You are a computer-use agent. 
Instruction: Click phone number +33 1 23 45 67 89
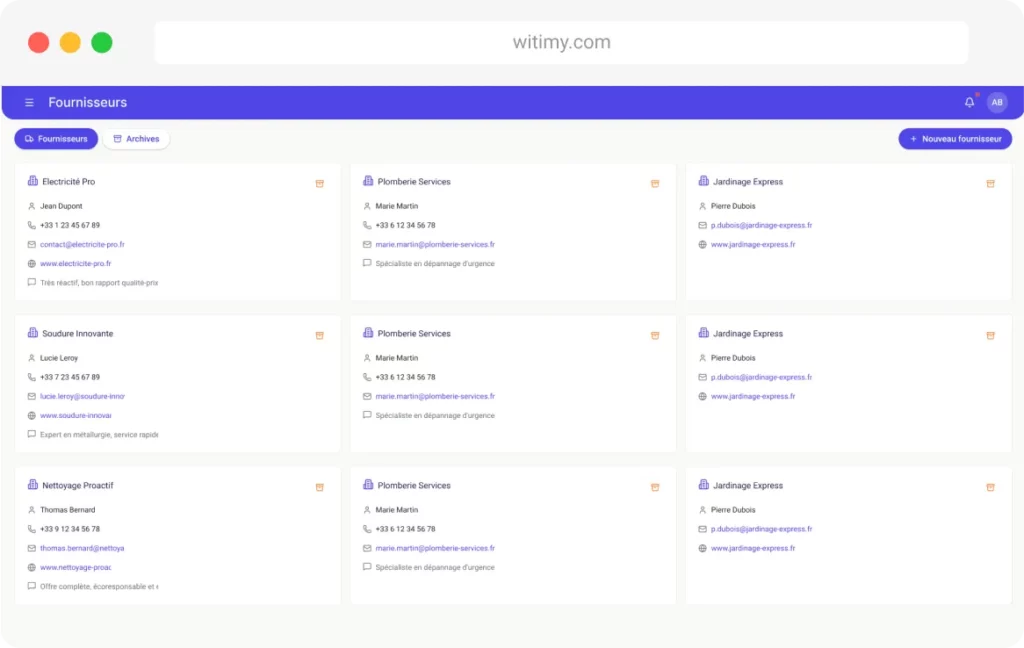(x=70, y=225)
